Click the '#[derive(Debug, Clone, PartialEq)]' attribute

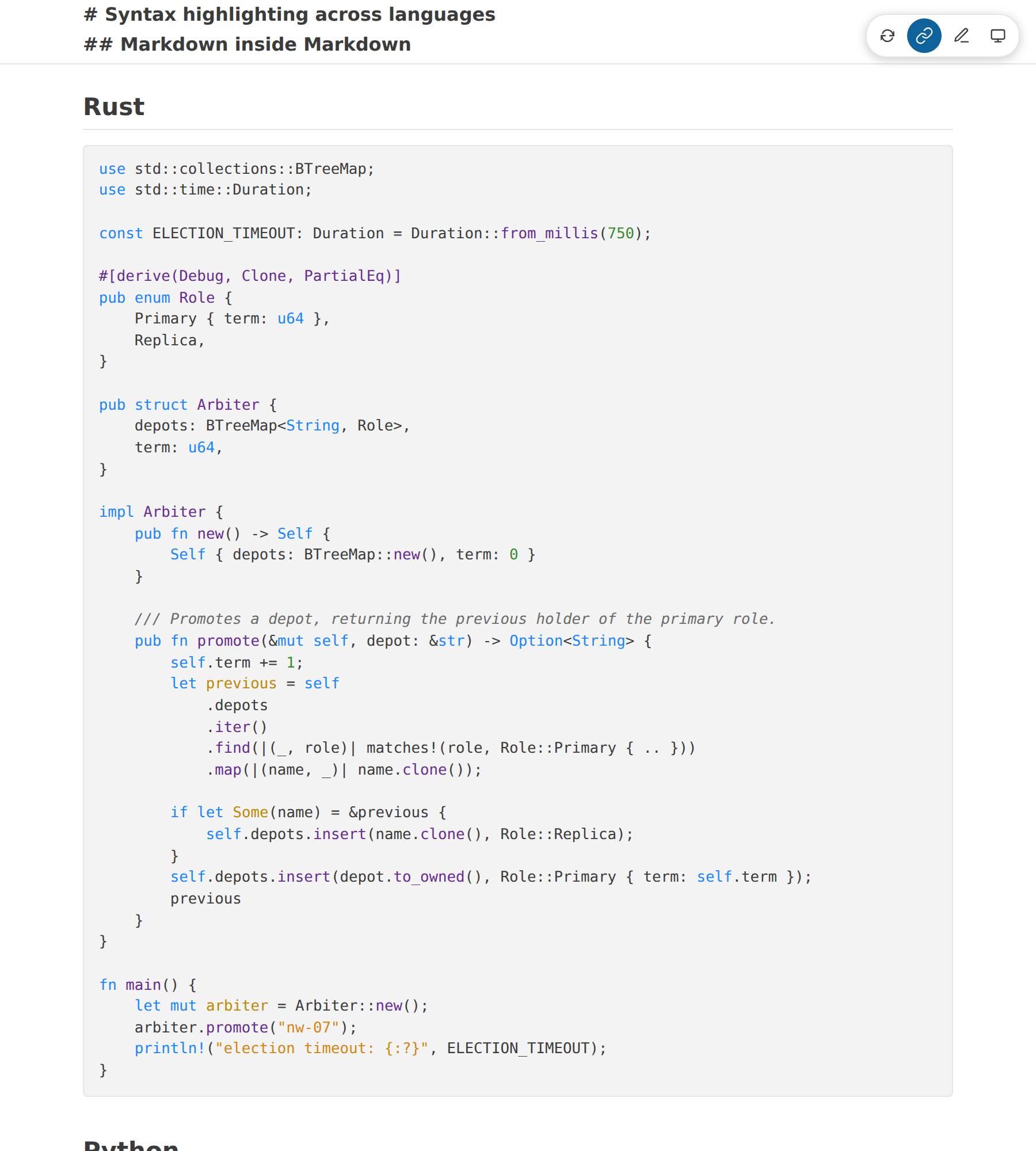point(250,276)
